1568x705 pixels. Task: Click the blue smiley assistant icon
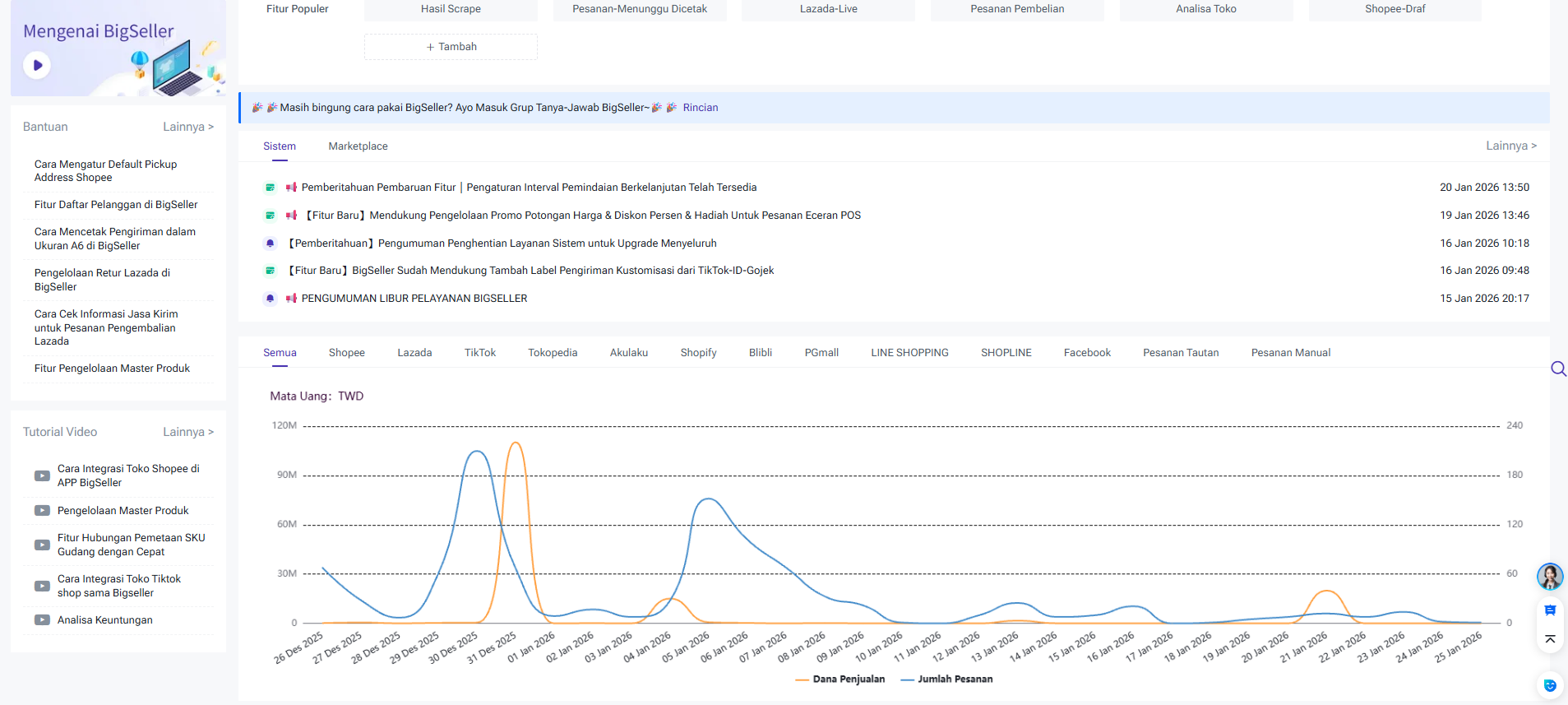1550,685
